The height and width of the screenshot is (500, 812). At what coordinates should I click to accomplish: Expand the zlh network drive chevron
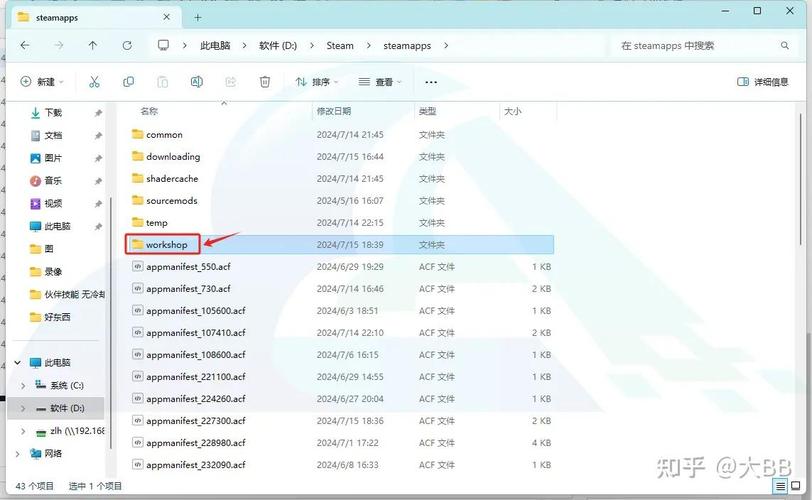(x=23, y=431)
